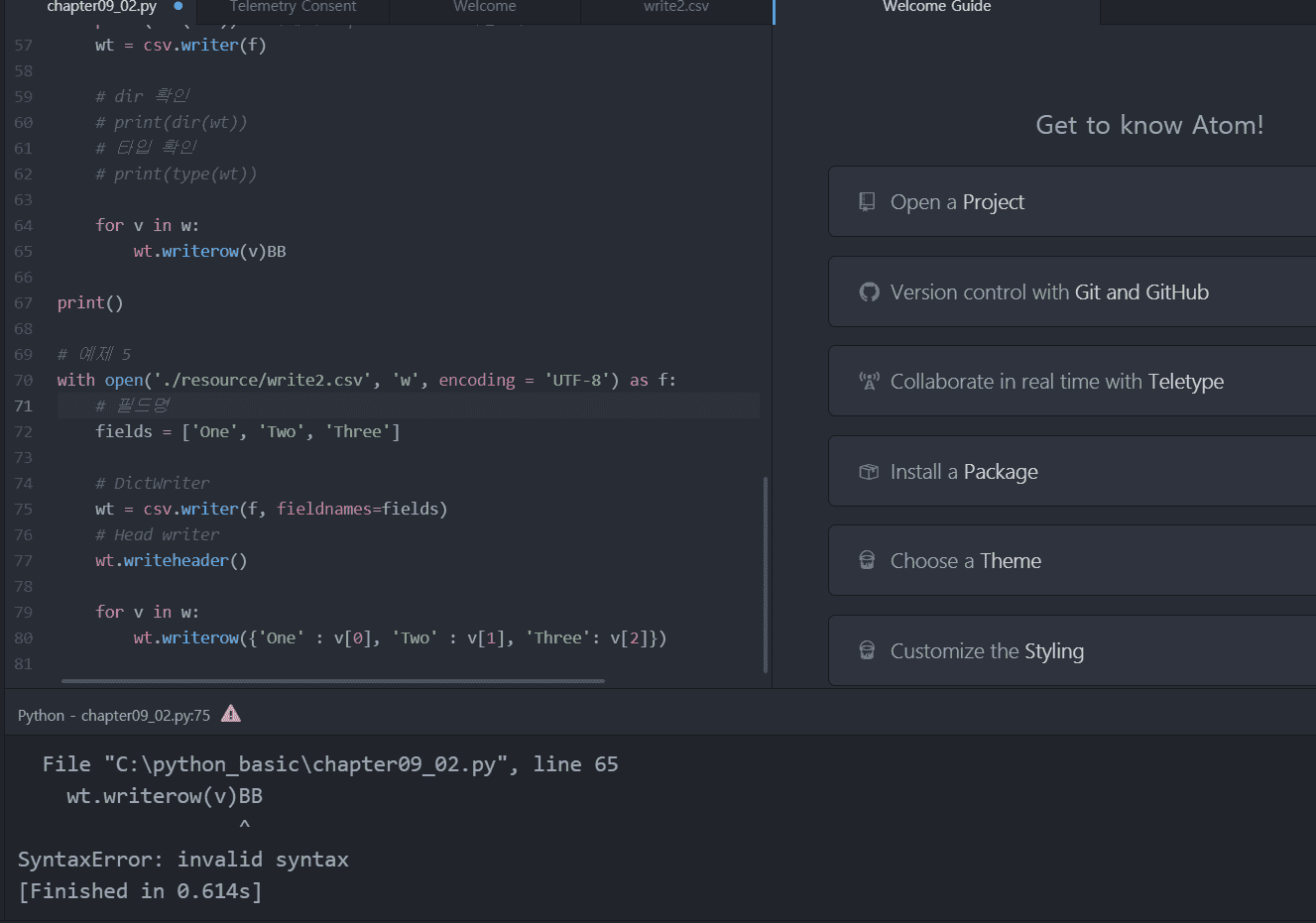Click the paint bucket icon beside Customize the Styling
The height and width of the screenshot is (923, 1316).
pyautogui.click(x=867, y=651)
